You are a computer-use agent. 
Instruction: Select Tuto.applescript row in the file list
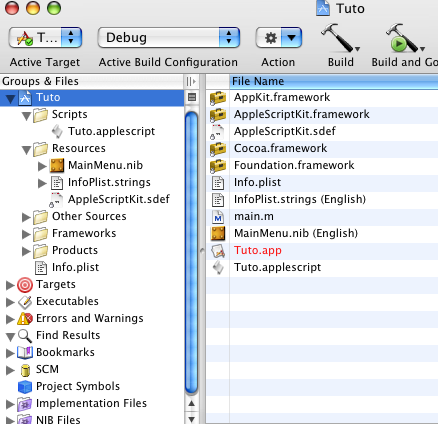[x=322, y=267]
